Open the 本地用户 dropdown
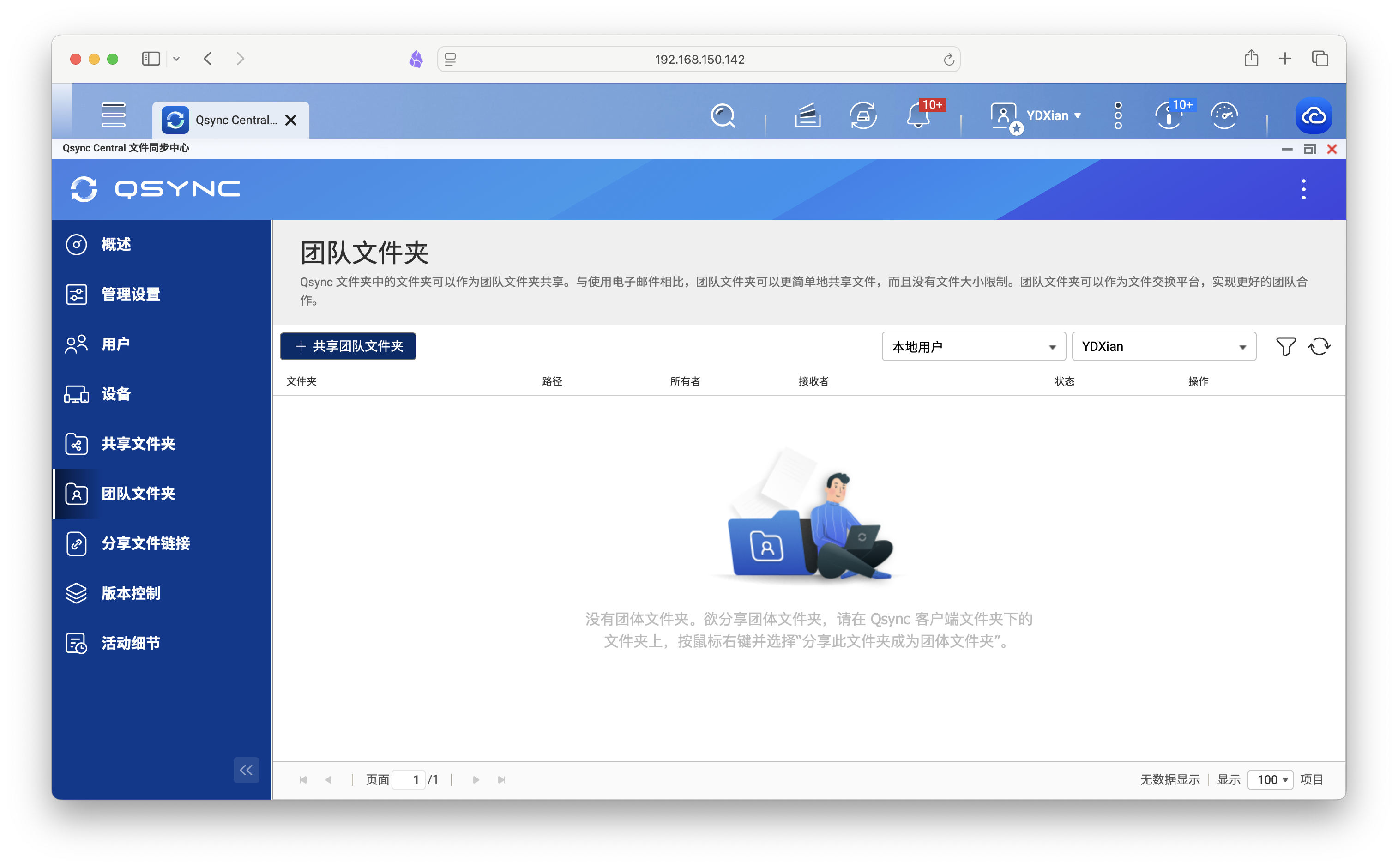Viewport: 1398px width, 868px height. point(973,346)
